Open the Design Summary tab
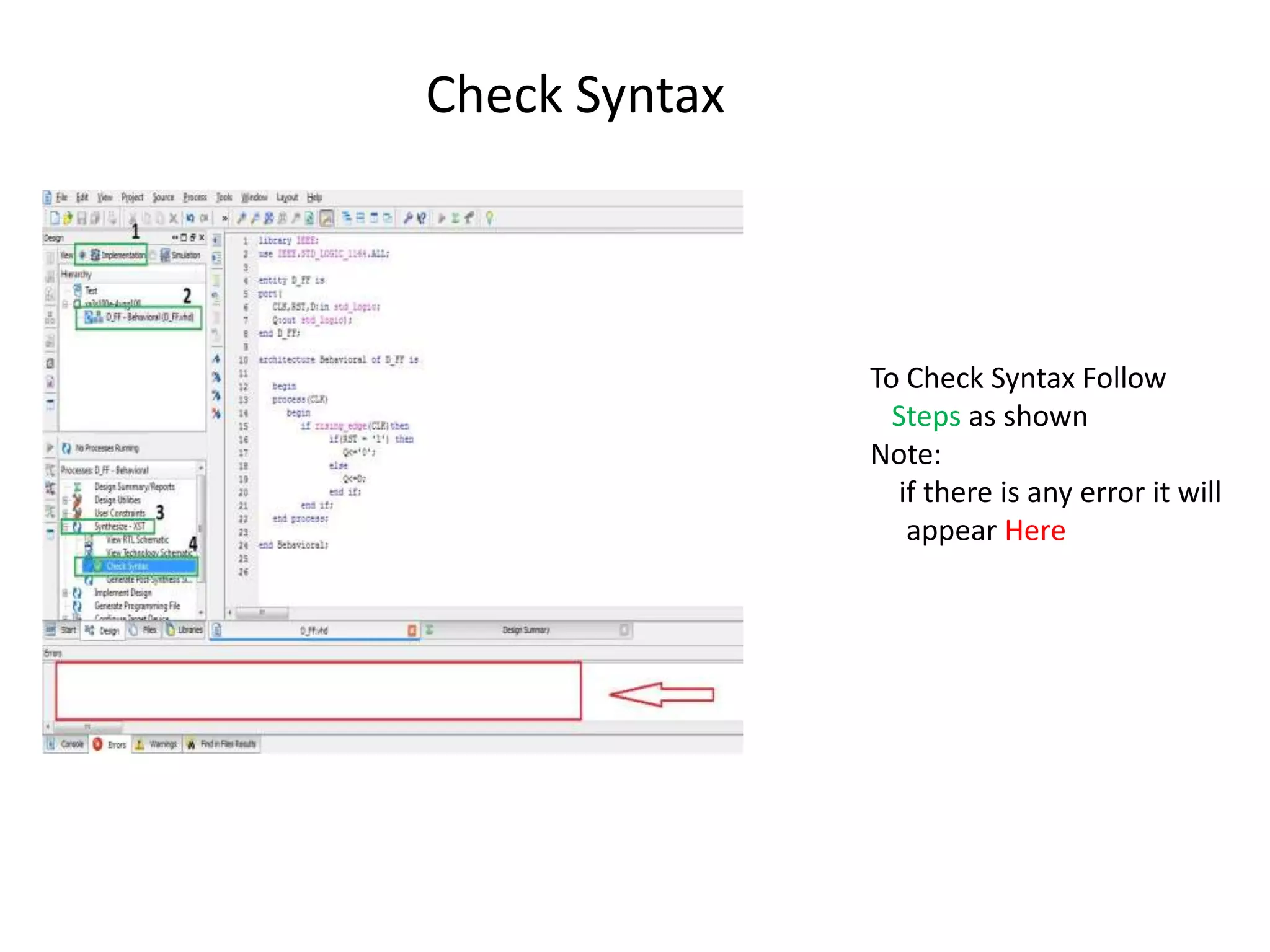 526,630
